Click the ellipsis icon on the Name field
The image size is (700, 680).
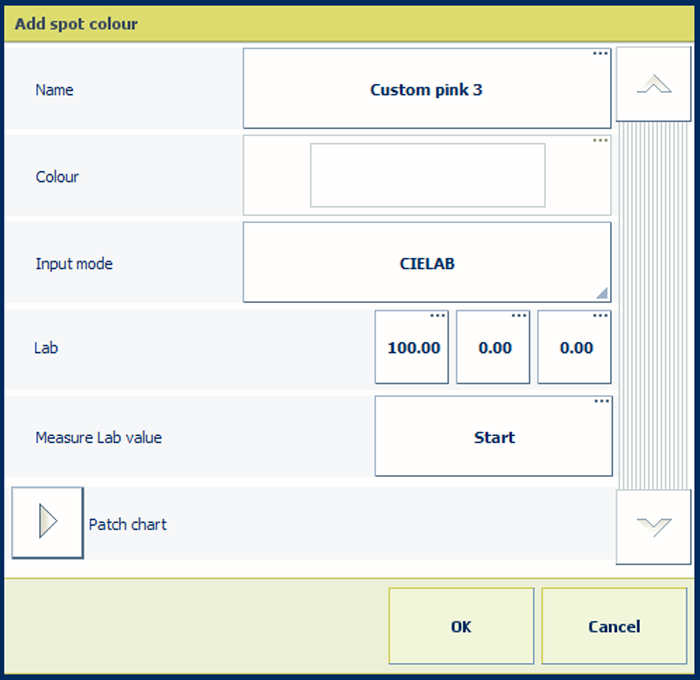pyautogui.click(x=600, y=54)
